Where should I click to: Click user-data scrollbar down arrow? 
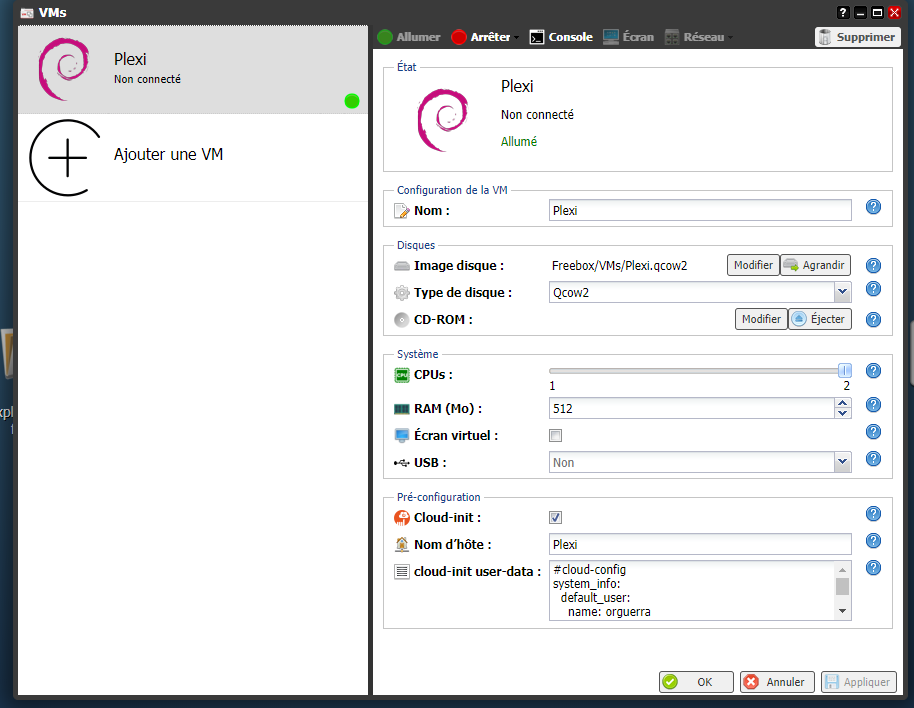click(842, 611)
